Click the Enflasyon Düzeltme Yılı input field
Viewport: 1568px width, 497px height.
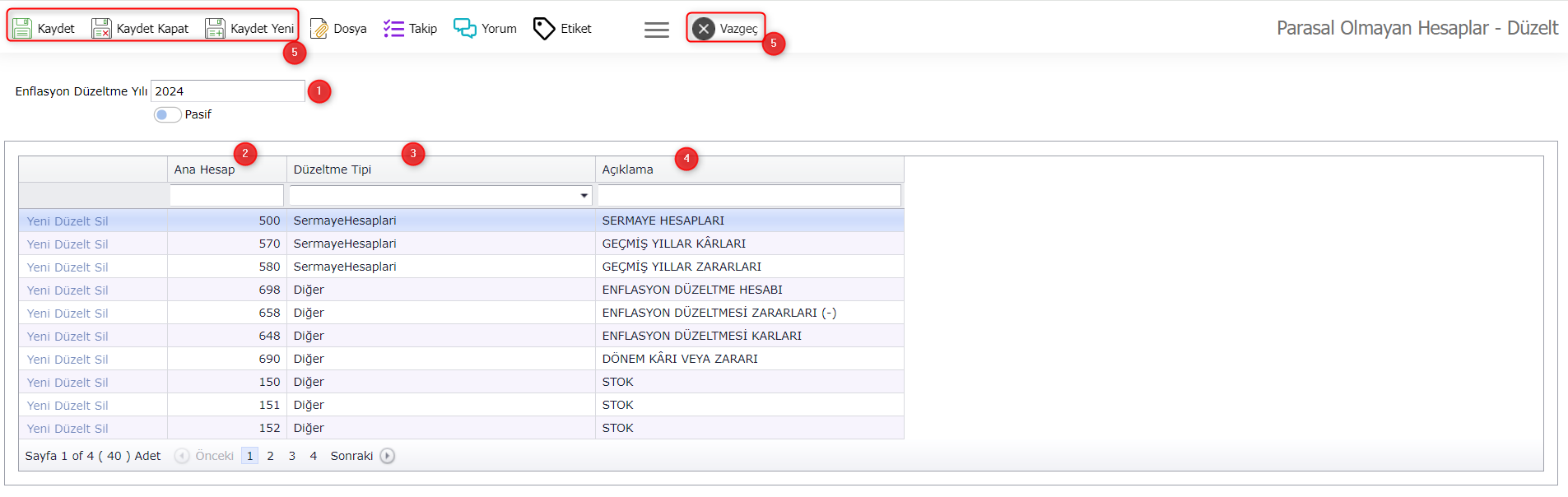pos(228,91)
